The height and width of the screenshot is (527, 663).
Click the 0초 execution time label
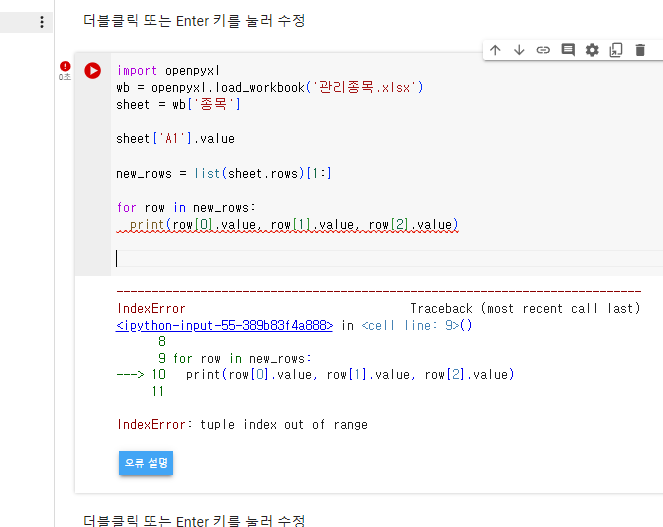[65, 77]
